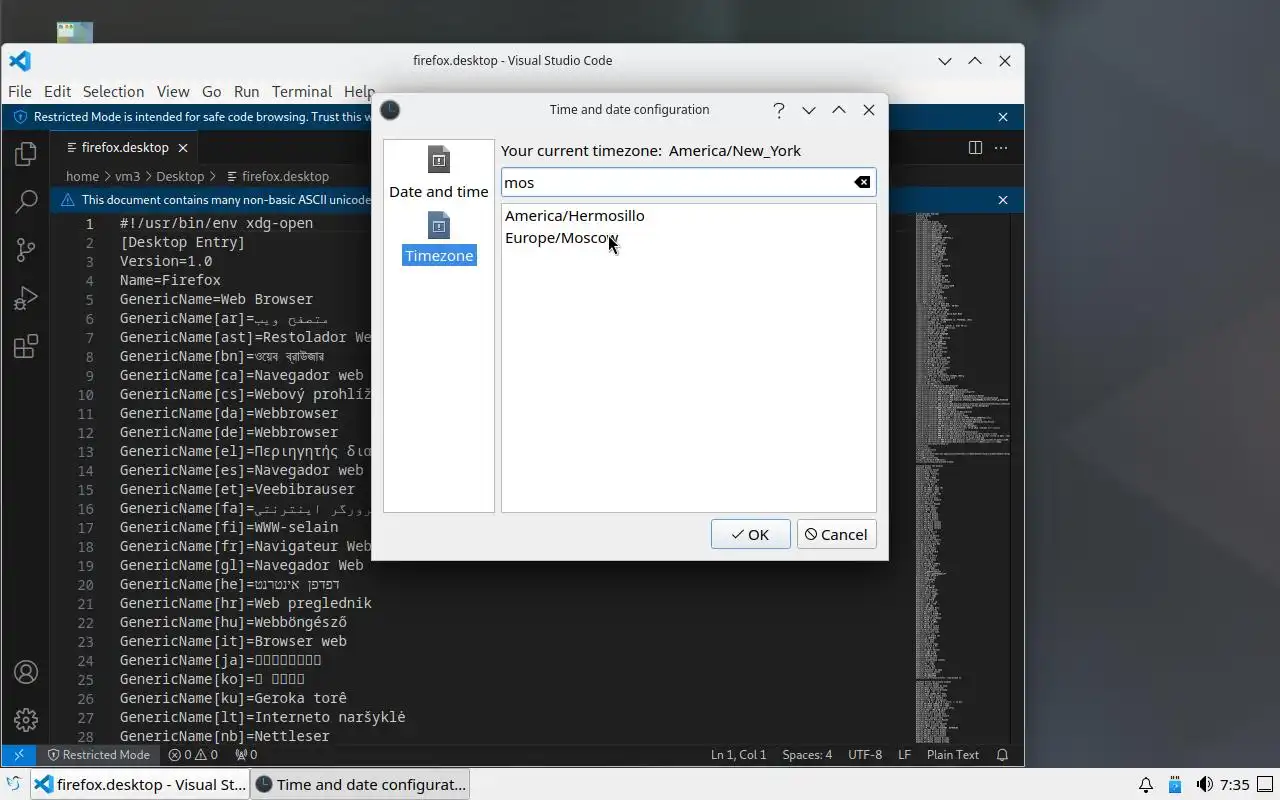This screenshot has height=800, width=1280.
Task: Click the 7:35 panel clock
Action: tap(1235, 785)
